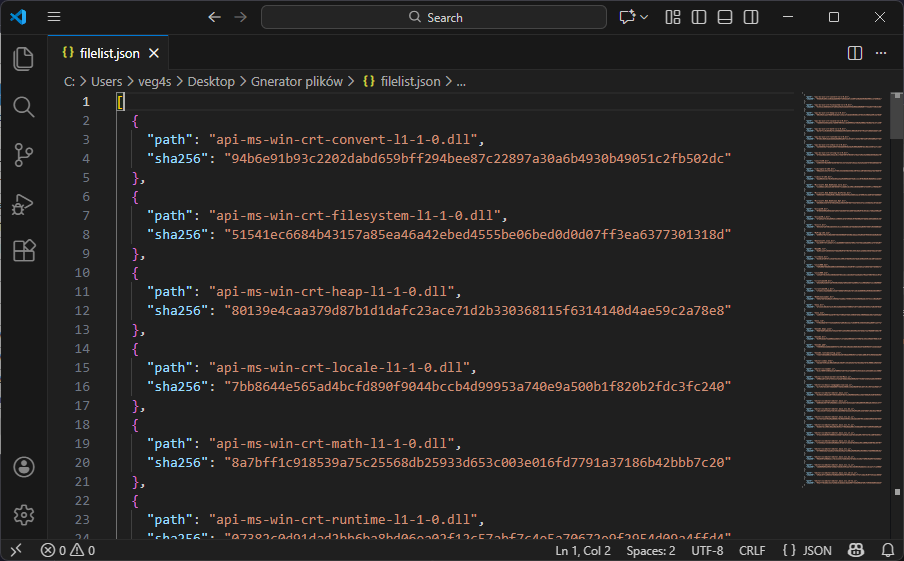Open the Search view in activity bar
904x561 pixels.
(24, 107)
